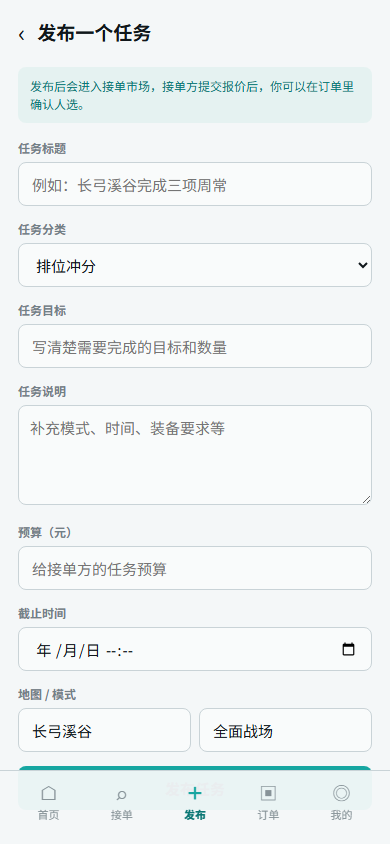The height and width of the screenshot is (844, 390).
Task: Open the calendar picker in 截止时间
Action: (349, 649)
